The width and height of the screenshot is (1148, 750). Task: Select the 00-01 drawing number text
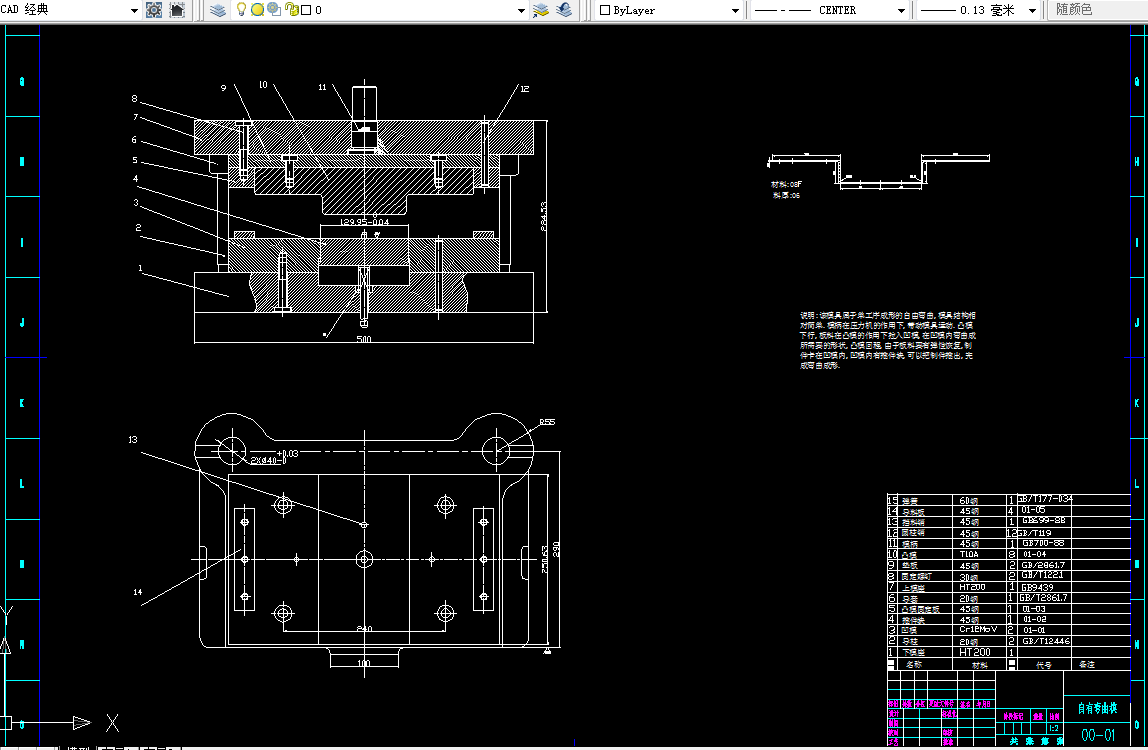coord(1097,736)
